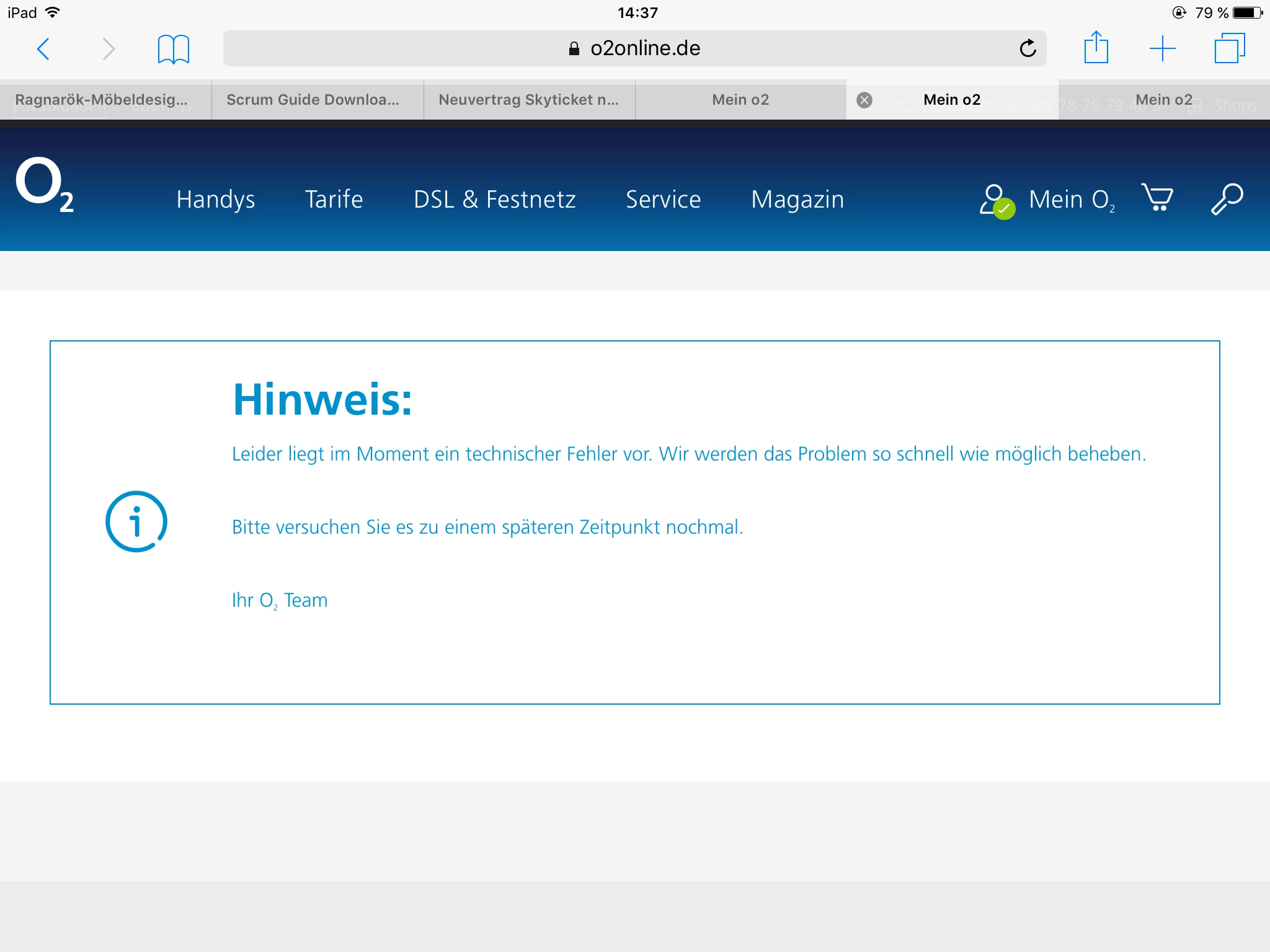The image size is (1270, 952).
Task: Tap the Safari forward arrow
Action: [109, 49]
